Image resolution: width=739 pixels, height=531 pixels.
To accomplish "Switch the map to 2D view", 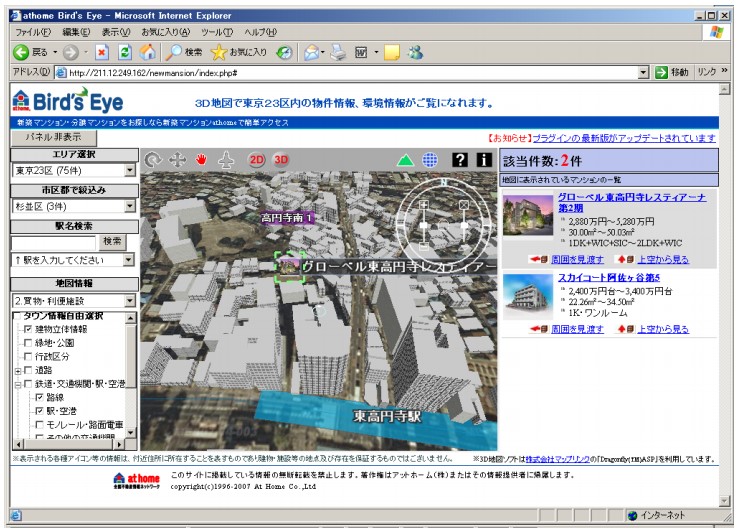I will [257, 160].
